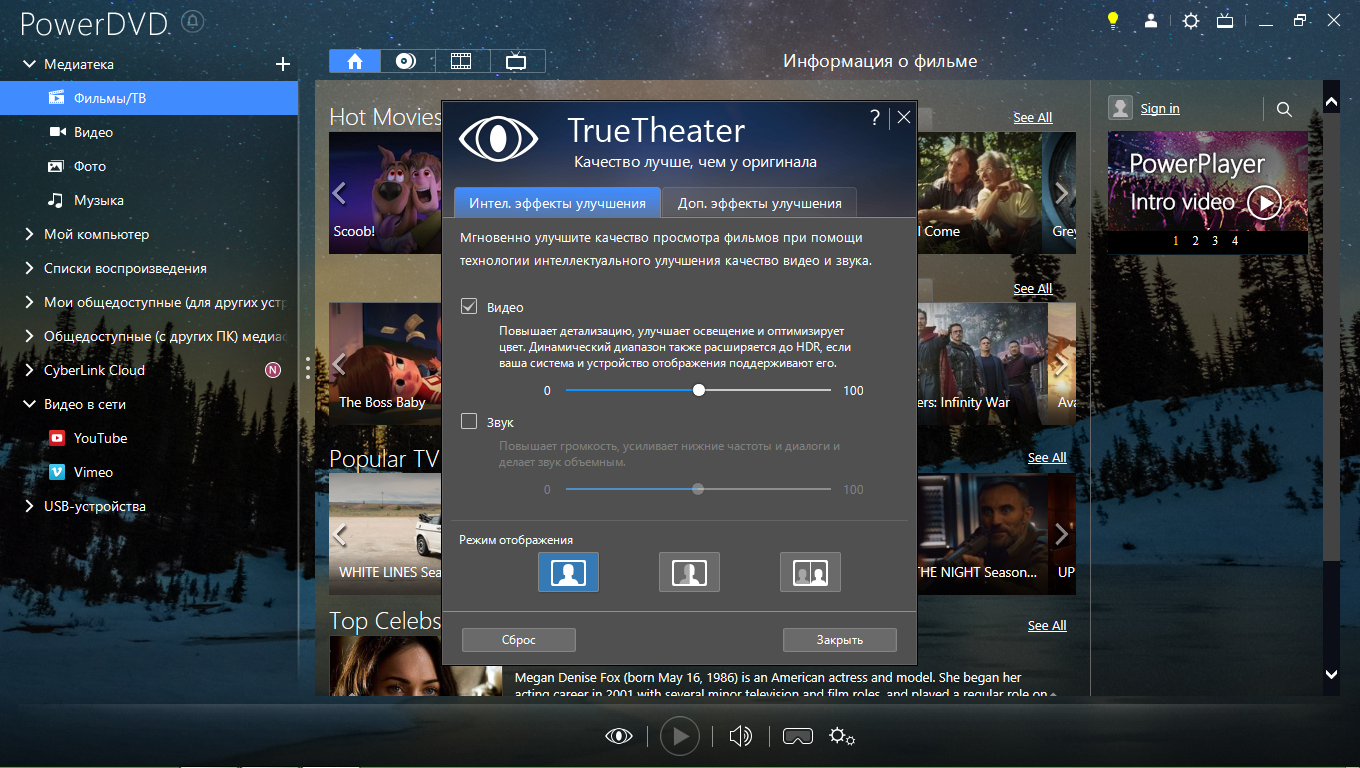Click the search magnifier icon
1360x768 pixels.
(x=1285, y=109)
